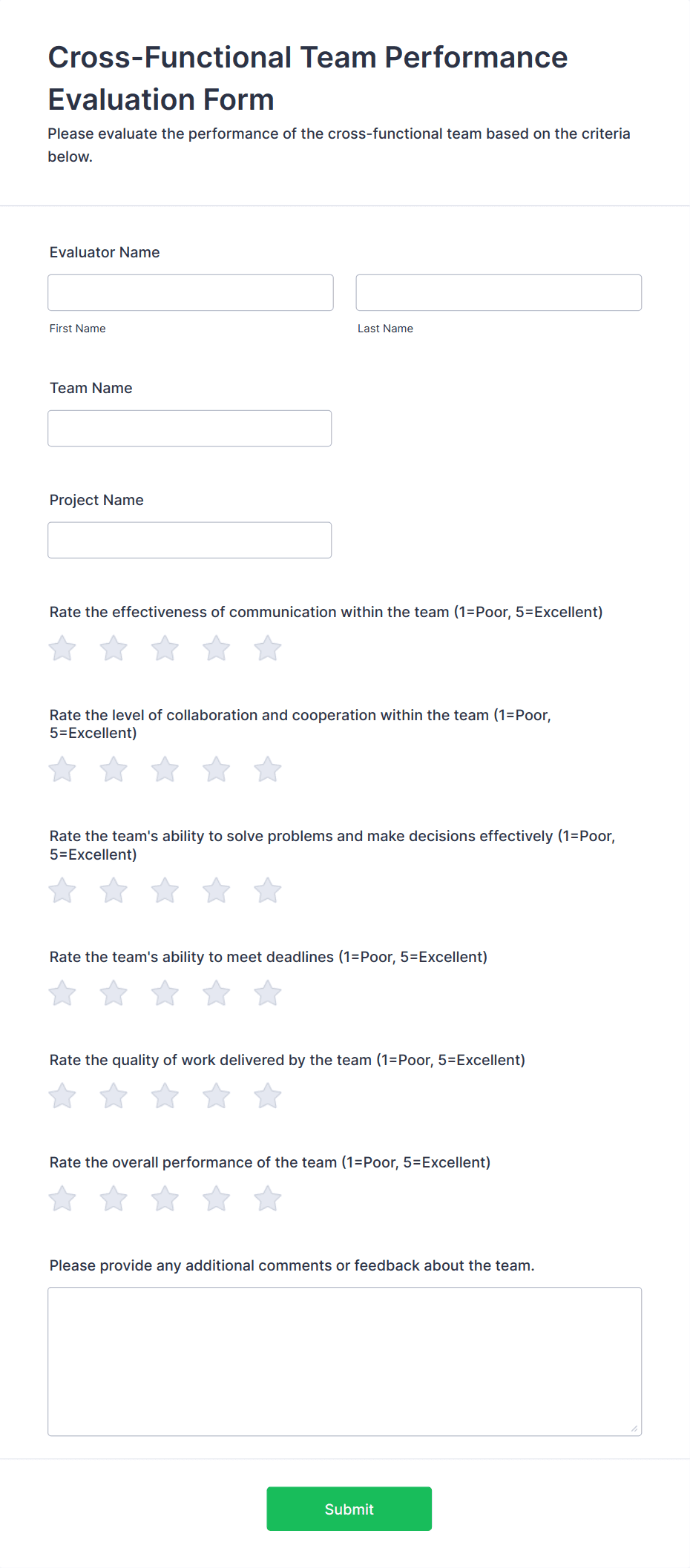Give communication effectiveness a one-star rating

(x=62, y=648)
